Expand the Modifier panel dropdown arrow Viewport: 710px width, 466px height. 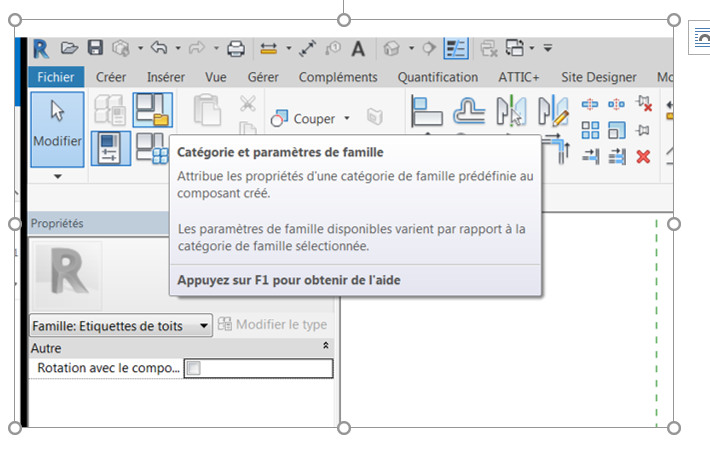coord(57,176)
